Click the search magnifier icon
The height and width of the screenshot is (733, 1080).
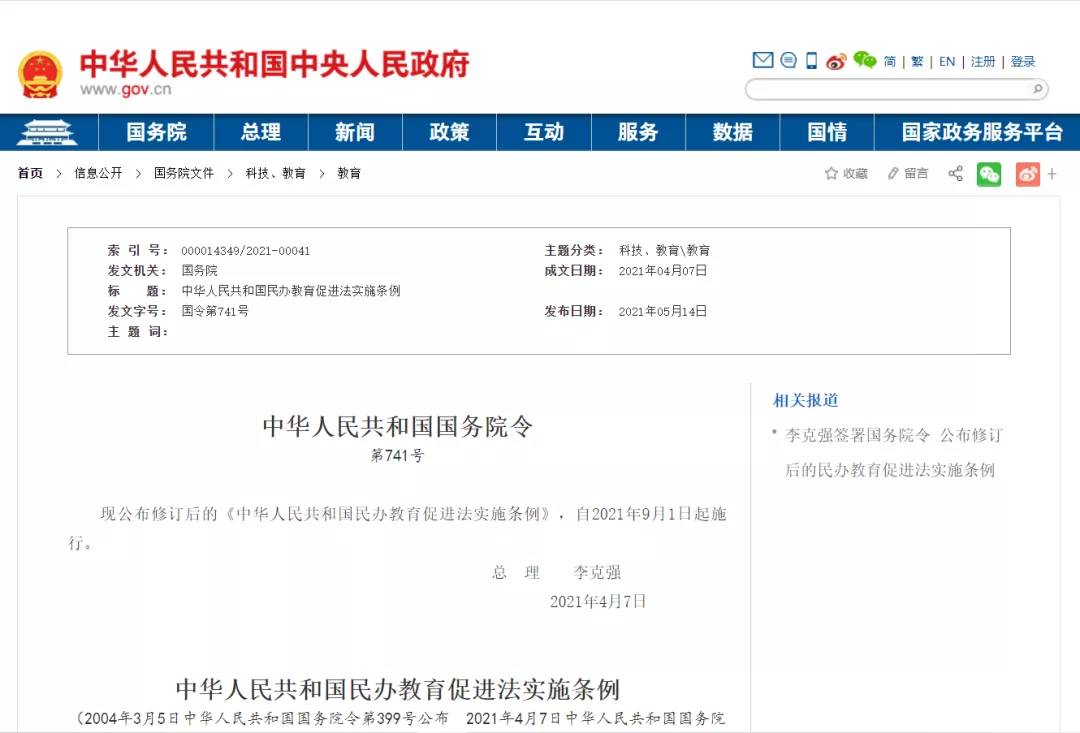point(1038,90)
